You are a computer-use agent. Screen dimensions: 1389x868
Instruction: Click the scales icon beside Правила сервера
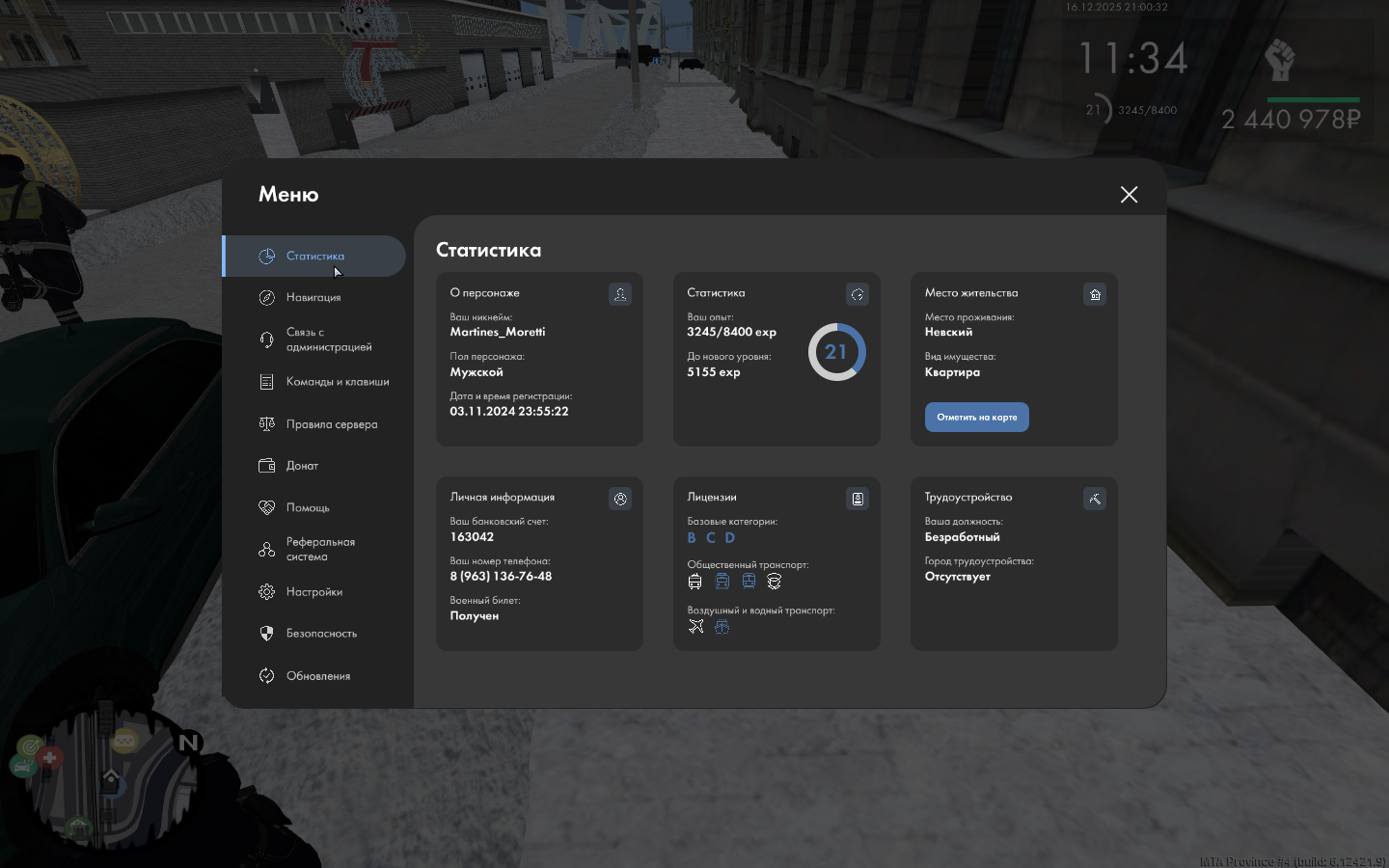tap(267, 424)
